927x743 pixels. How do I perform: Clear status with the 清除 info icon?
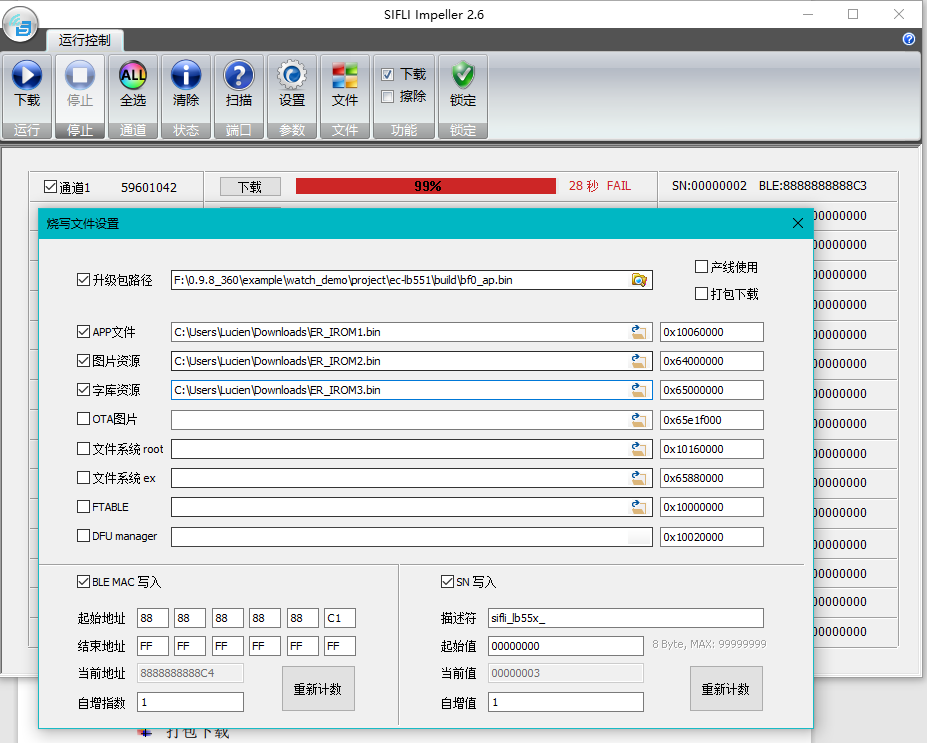coord(186,76)
